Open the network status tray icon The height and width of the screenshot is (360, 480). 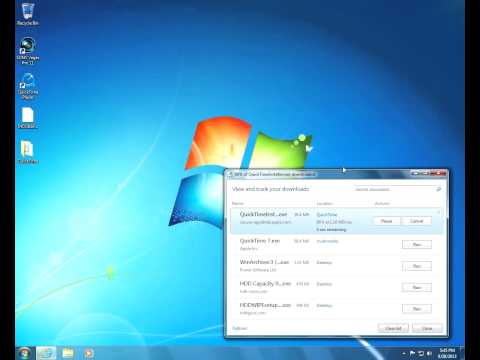coord(421,353)
